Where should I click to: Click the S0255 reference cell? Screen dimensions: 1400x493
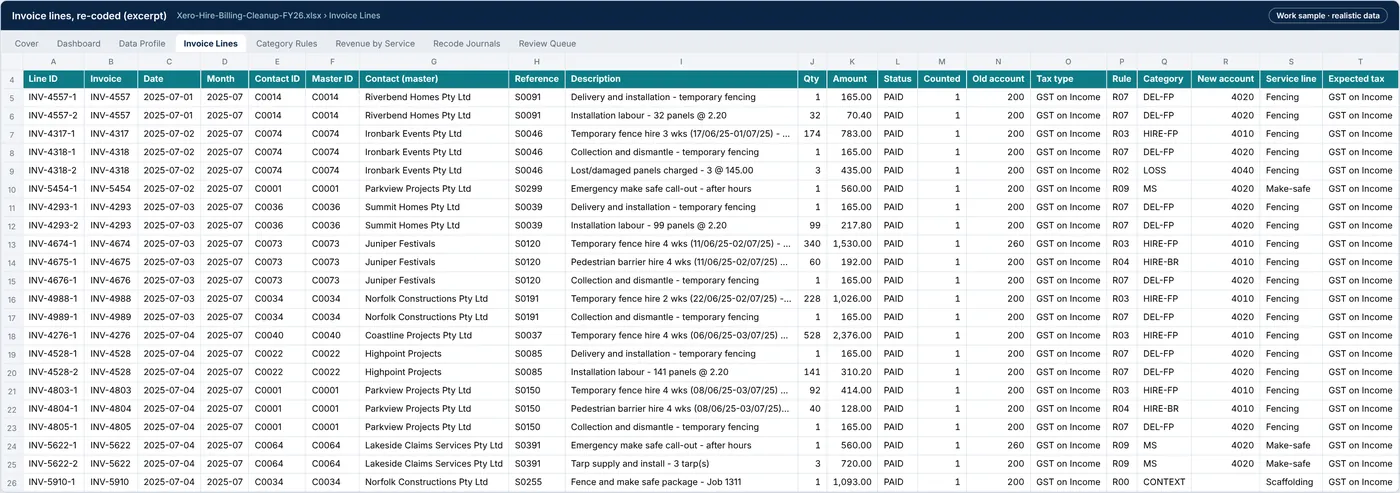(537, 482)
